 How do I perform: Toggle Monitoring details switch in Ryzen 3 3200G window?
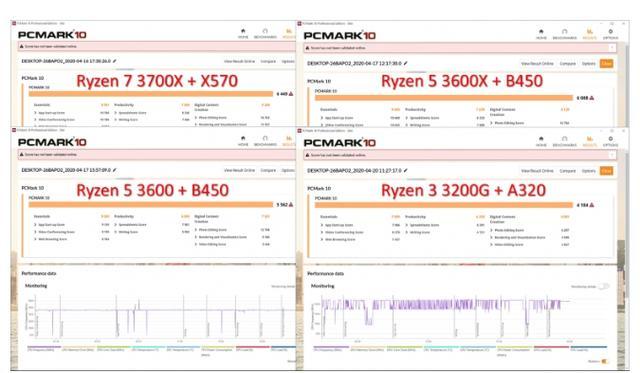tap(604, 286)
